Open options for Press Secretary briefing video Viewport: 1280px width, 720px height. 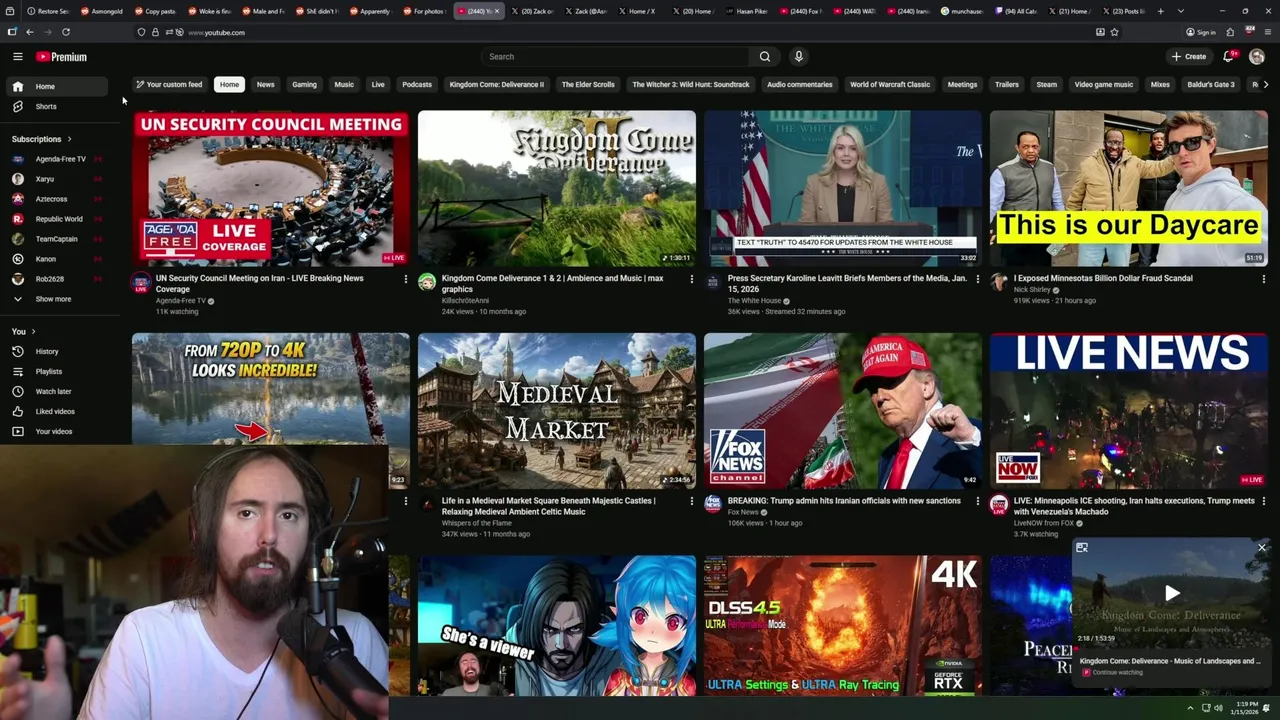977,279
